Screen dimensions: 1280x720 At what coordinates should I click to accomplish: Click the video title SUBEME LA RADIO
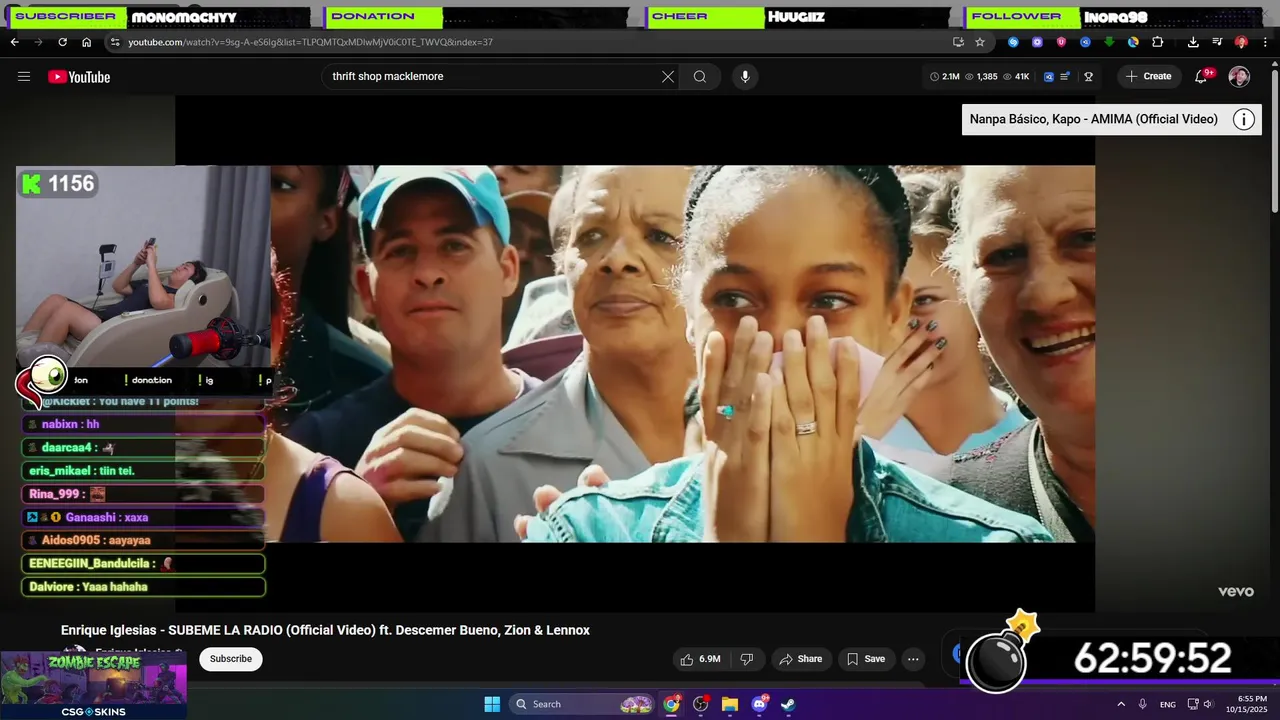click(325, 630)
